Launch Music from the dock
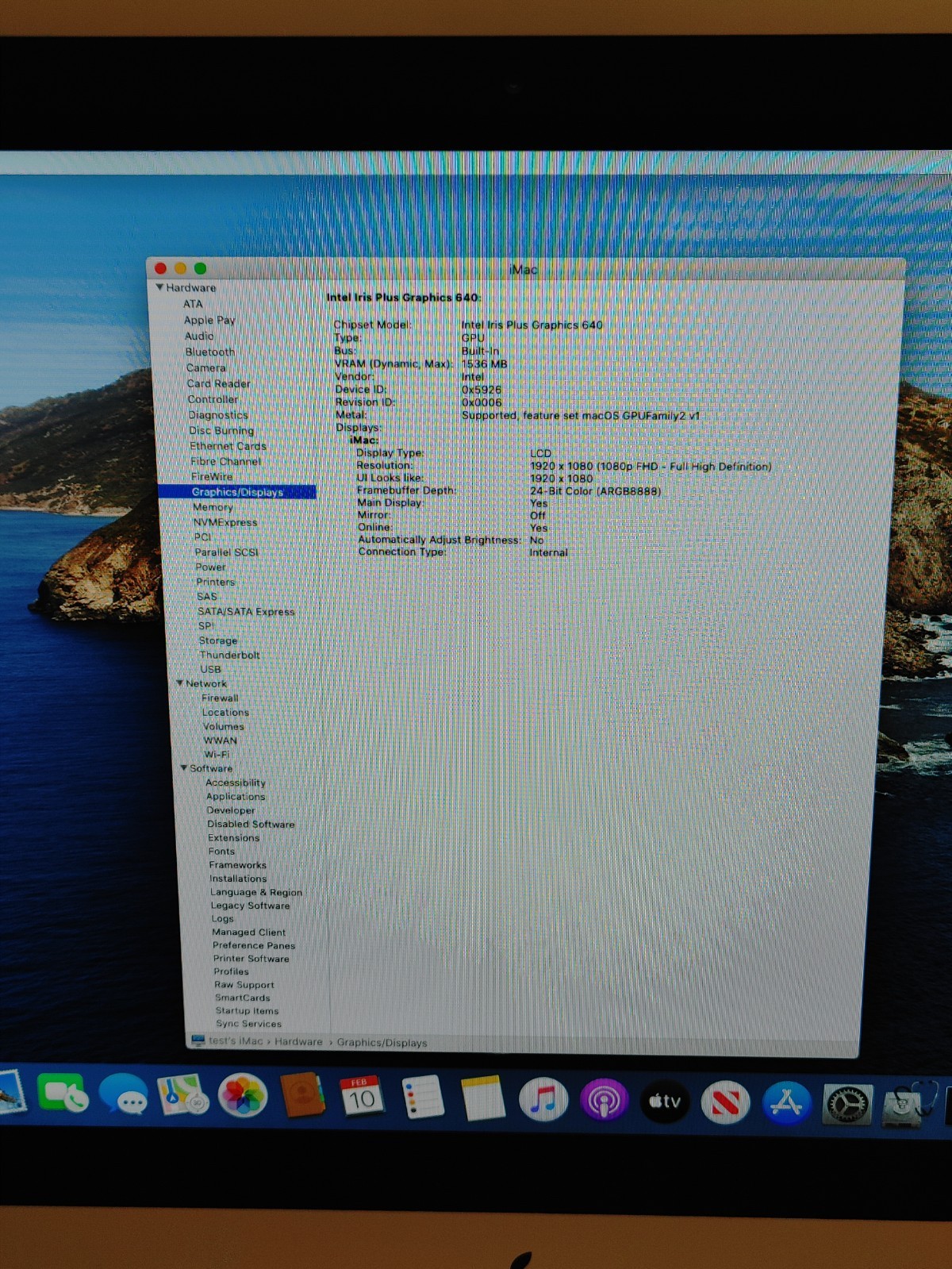 coord(543,1100)
